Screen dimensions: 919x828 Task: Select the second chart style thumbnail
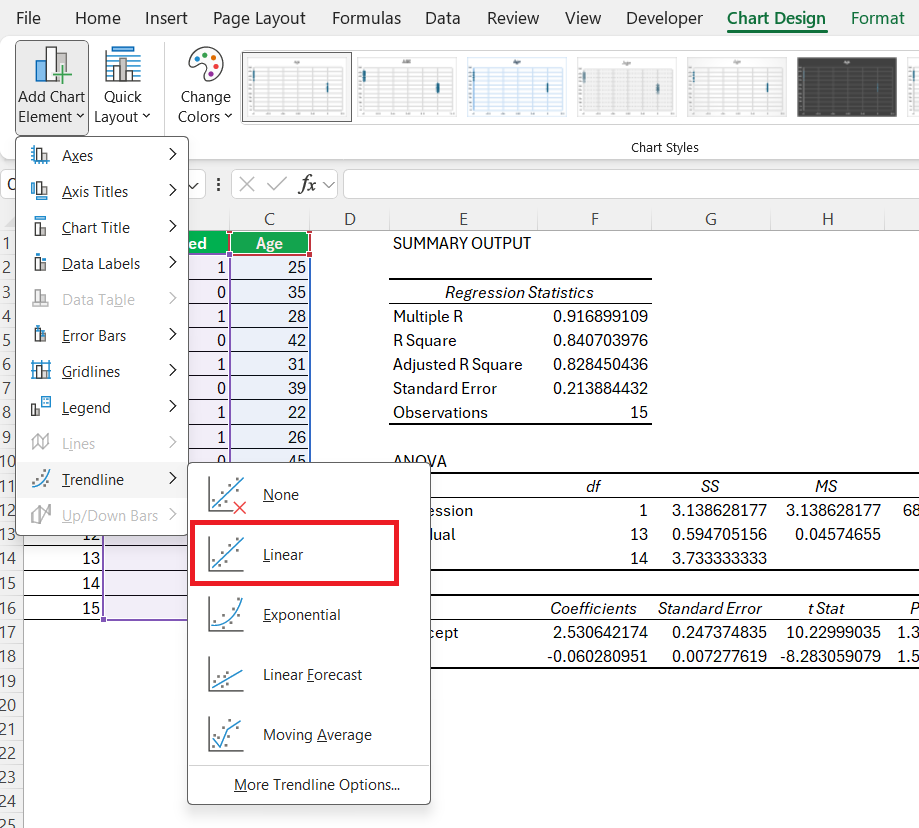click(x=406, y=87)
